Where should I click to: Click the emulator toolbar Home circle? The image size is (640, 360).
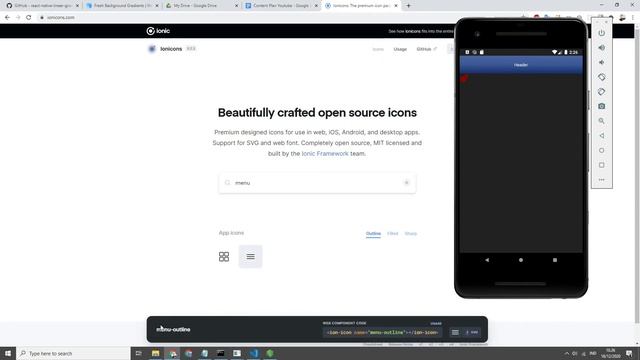(602, 150)
